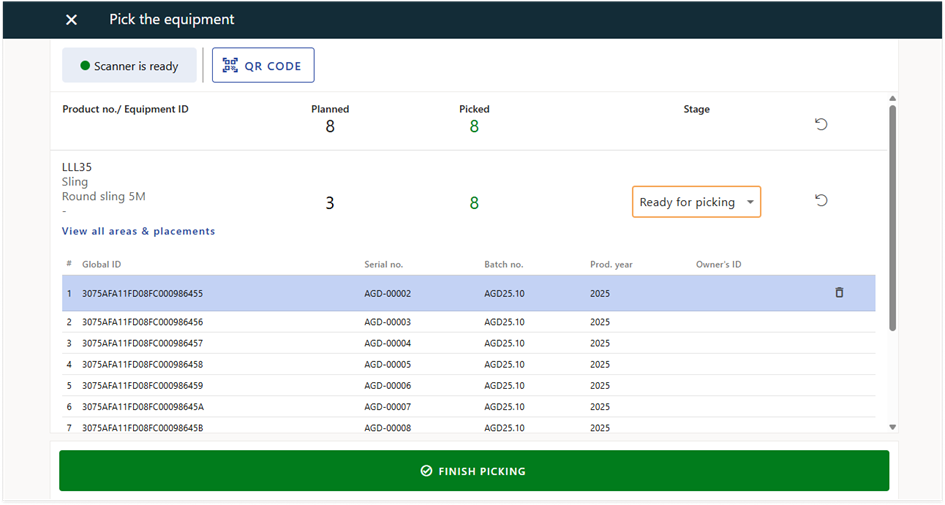The width and height of the screenshot is (945, 505).
Task: Open View all areas & placements link
Action: click(138, 231)
